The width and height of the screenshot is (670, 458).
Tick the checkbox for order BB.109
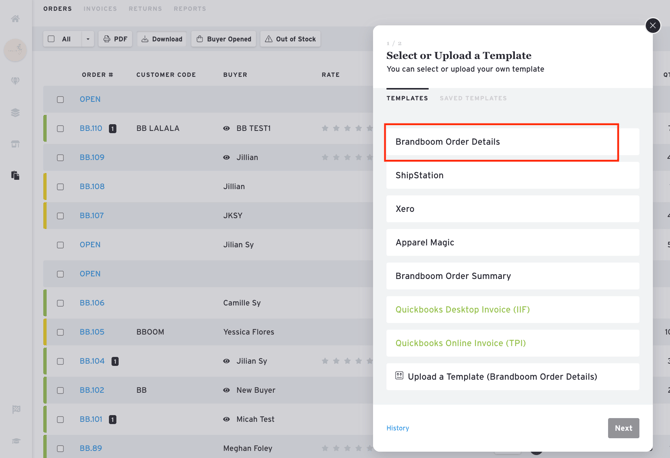60,158
